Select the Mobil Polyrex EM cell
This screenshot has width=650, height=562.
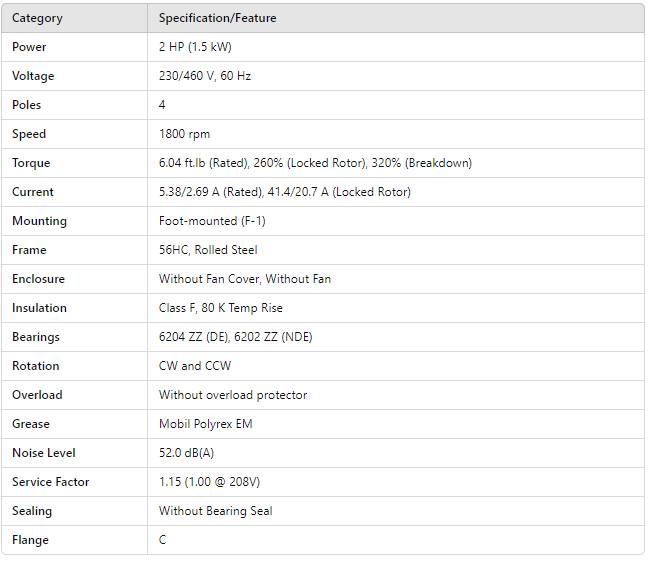point(206,424)
